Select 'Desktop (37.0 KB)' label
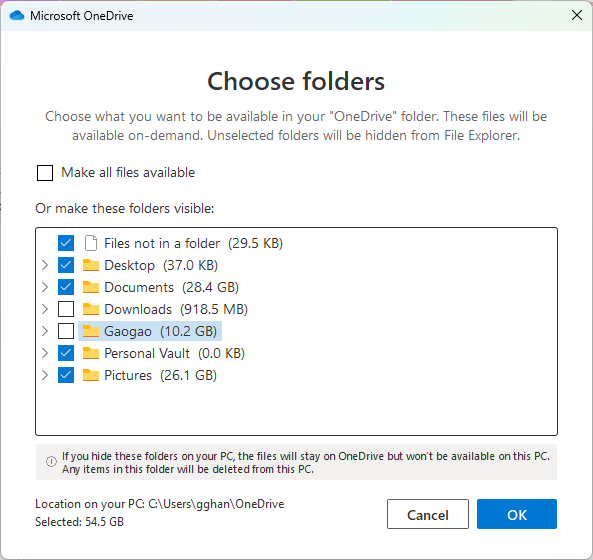Image resolution: width=593 pixels, height=560 pixels. click(161, 265)
